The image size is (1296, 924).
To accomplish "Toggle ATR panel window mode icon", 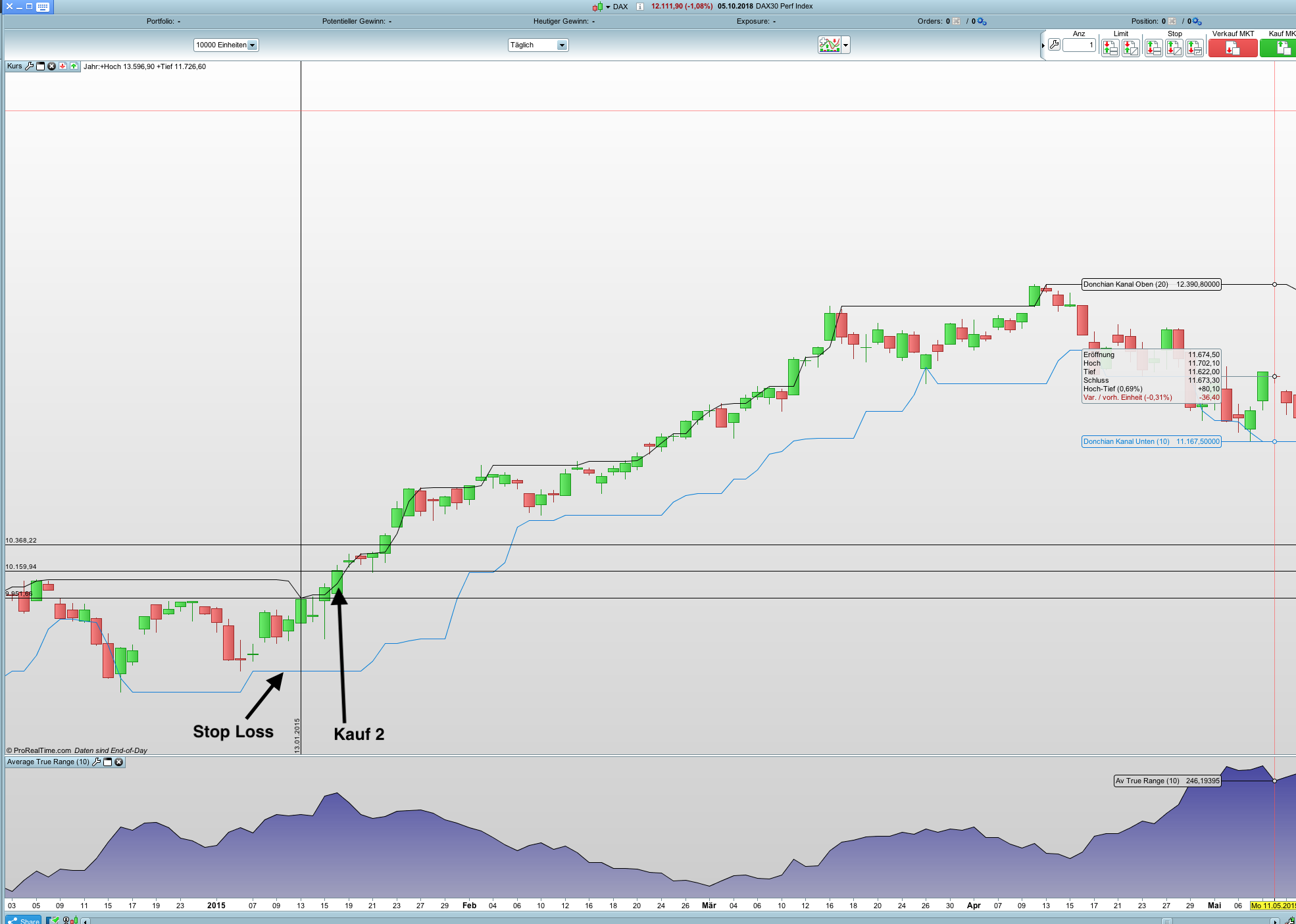I will click(108, 762).
